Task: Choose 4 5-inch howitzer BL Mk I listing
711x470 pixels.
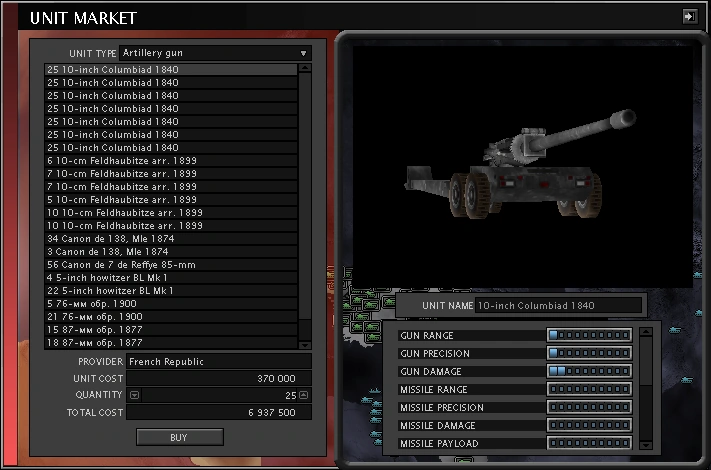Action: 170,277
